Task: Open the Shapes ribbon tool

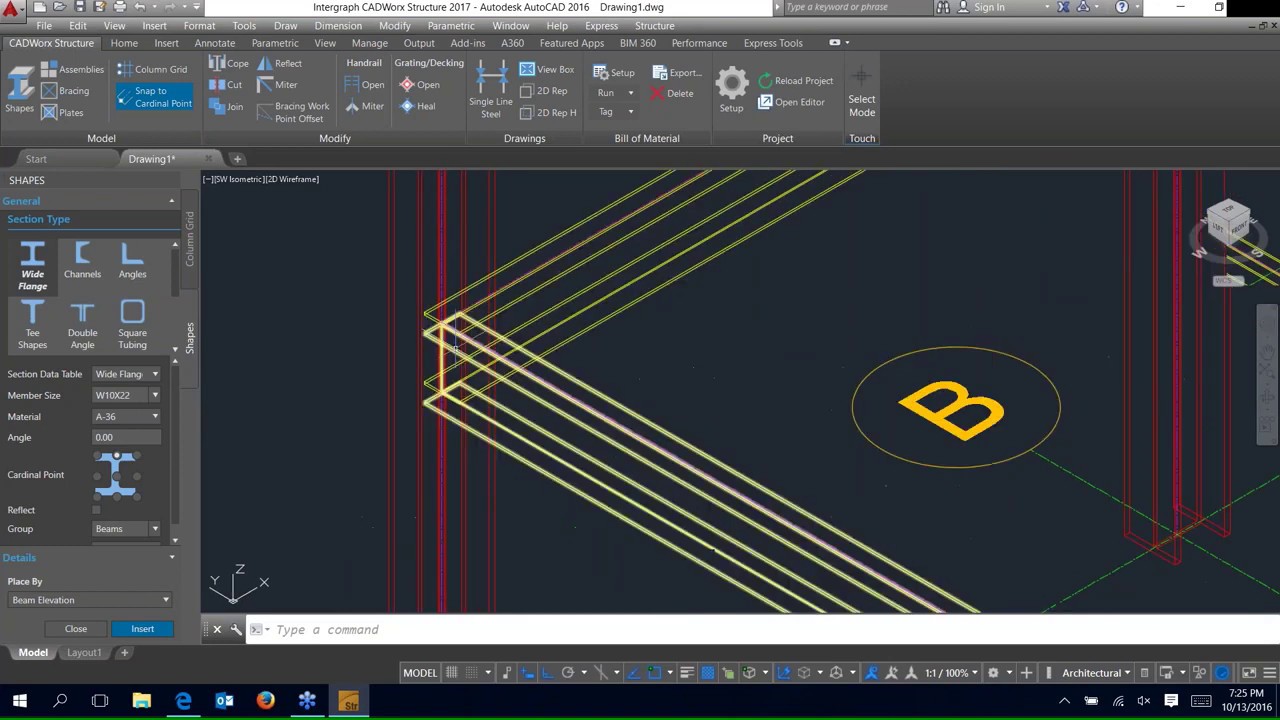Action: pos(19,89)
